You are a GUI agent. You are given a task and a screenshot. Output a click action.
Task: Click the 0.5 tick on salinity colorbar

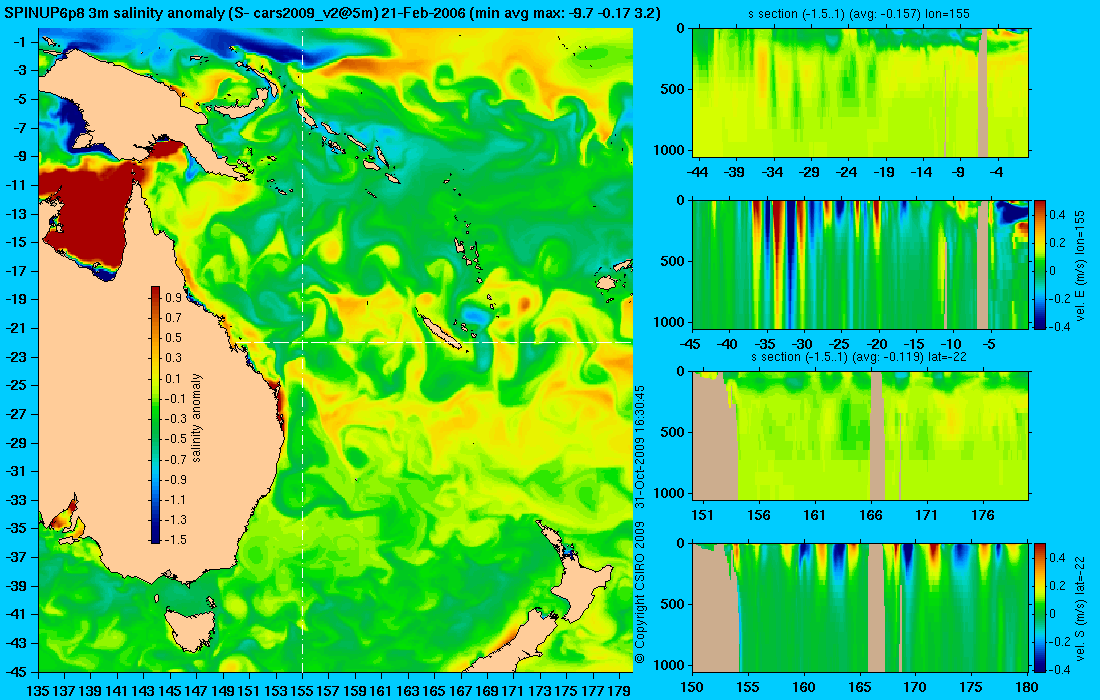coord(173,338)
